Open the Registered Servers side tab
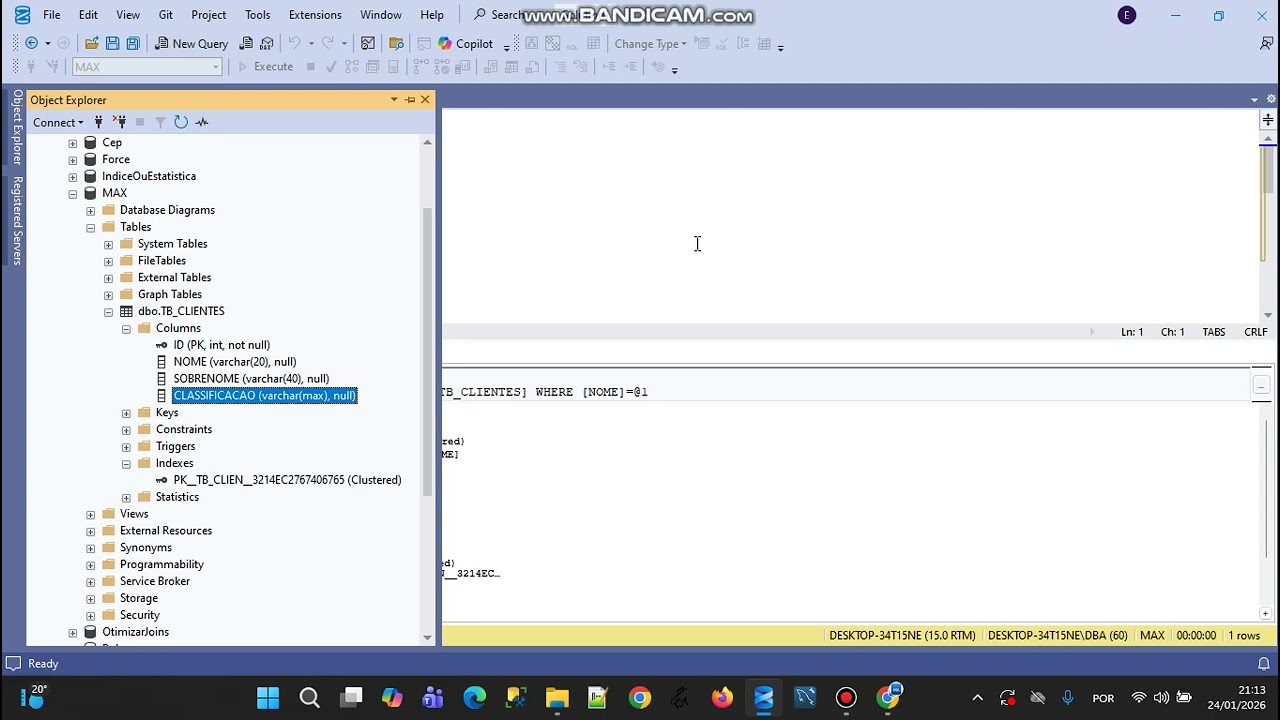1280x720 pixels. coord(17,221)
